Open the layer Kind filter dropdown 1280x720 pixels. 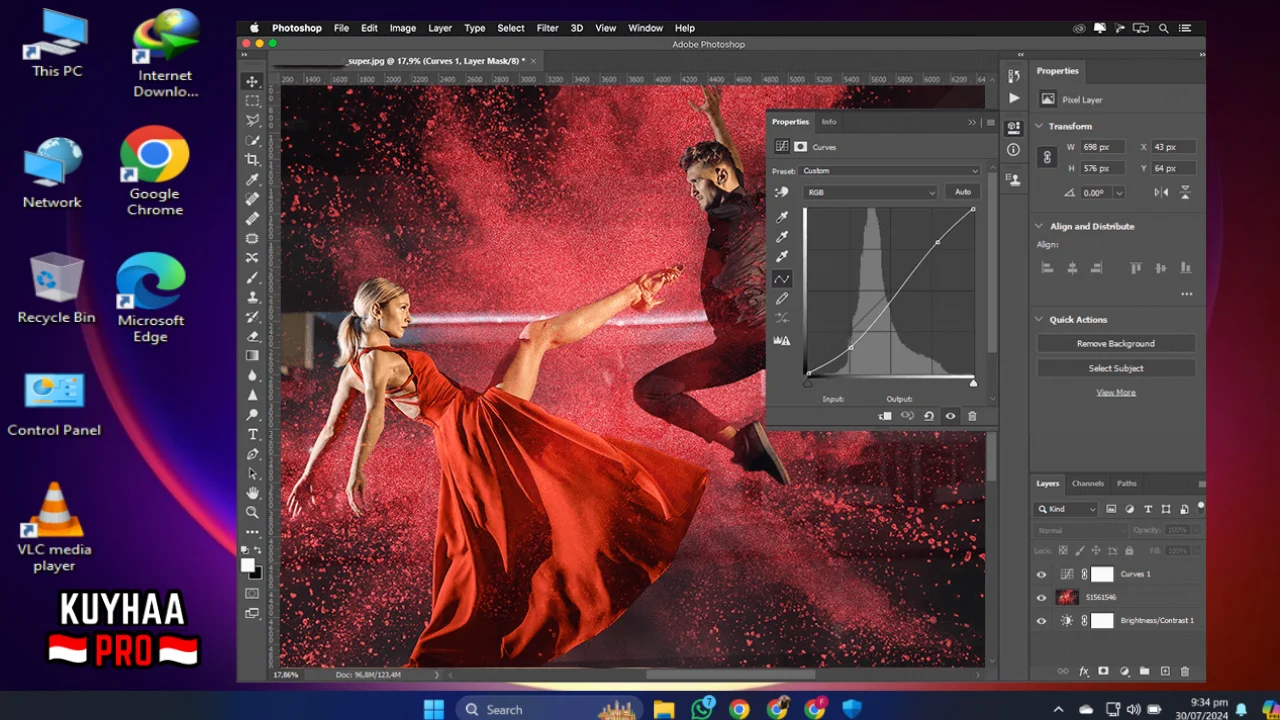tap(1067, 509)
